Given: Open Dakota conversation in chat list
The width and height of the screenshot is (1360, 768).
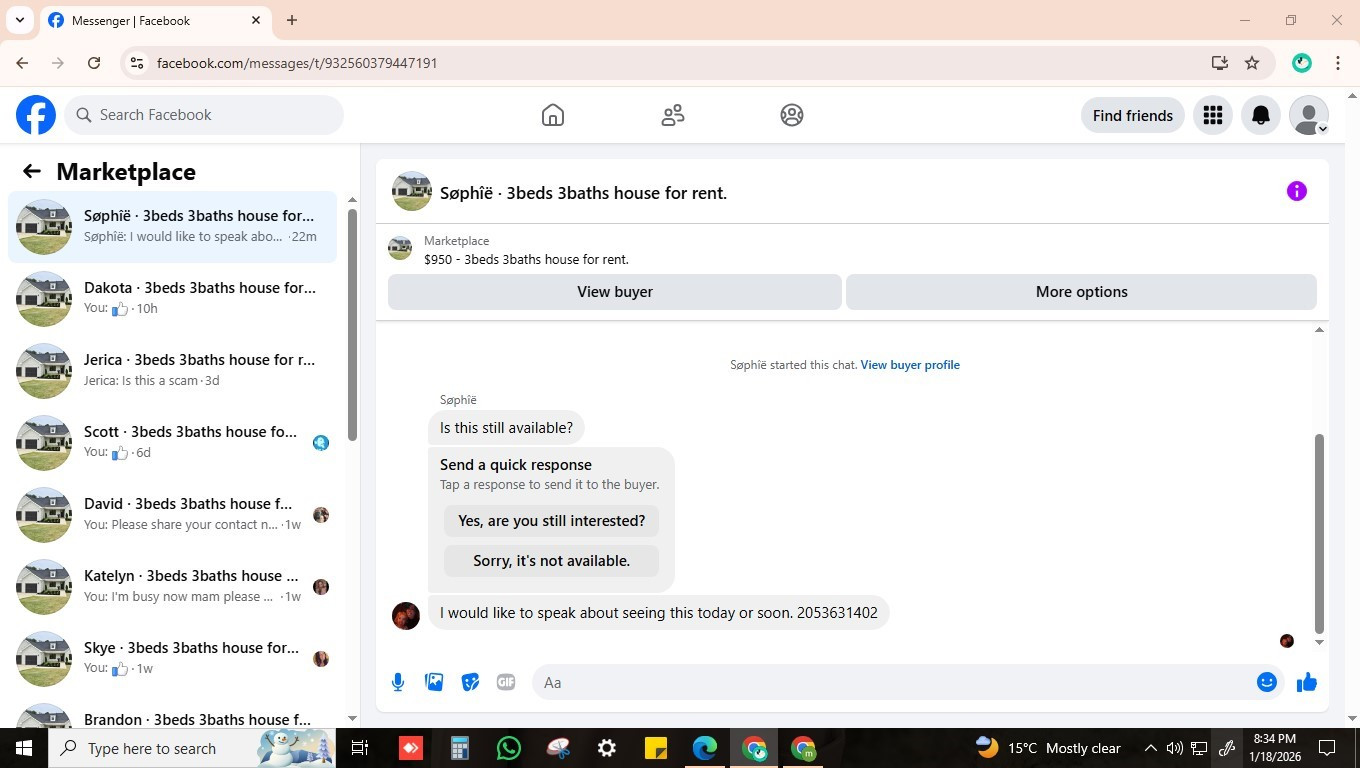Looking at the screenshot, I should 173,299.
